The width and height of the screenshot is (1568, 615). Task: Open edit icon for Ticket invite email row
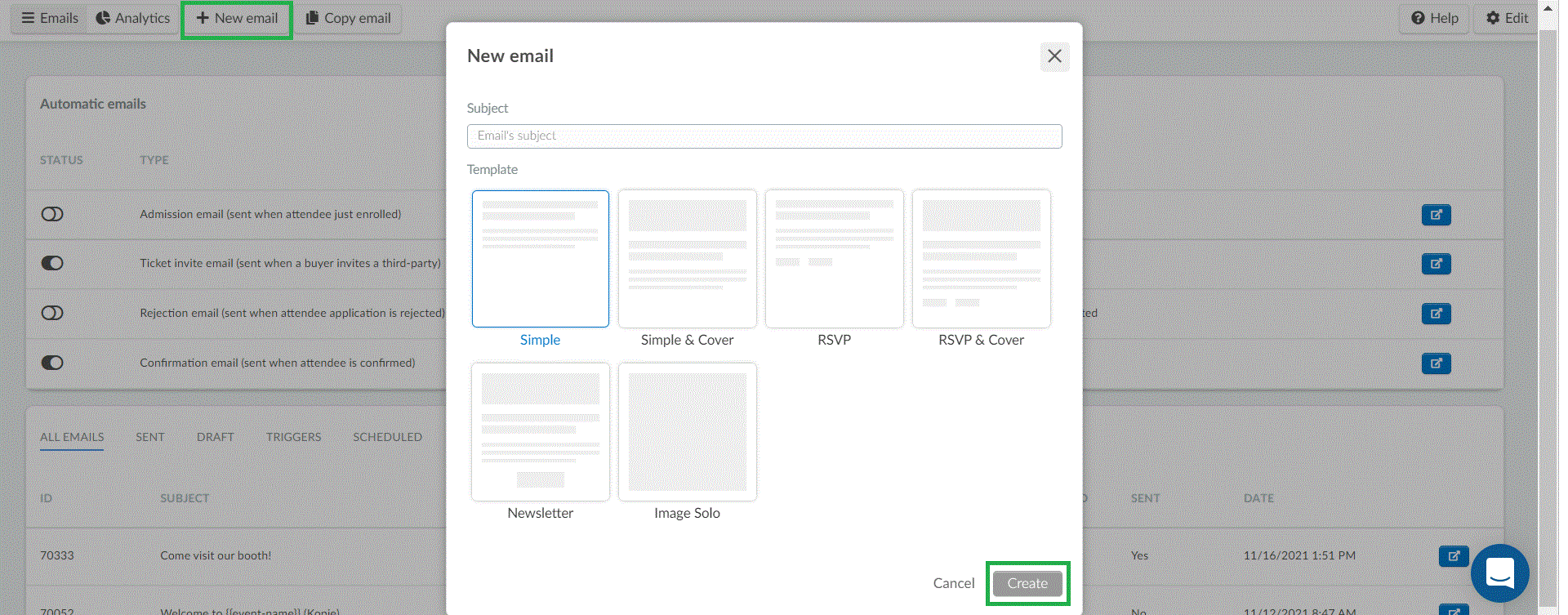pos(1436,264)
